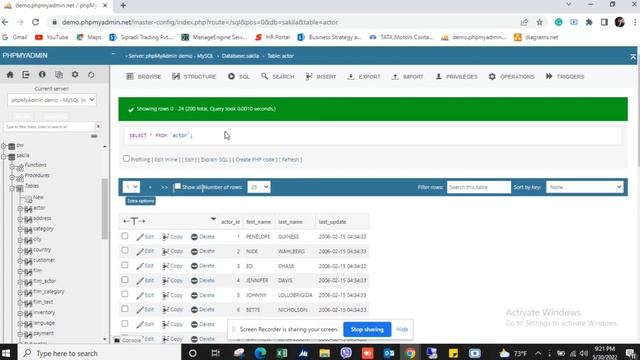The height and width of the screenshot is (360, 640).
Task: Open the Number of rows dropdown
Action: point(259,187)
